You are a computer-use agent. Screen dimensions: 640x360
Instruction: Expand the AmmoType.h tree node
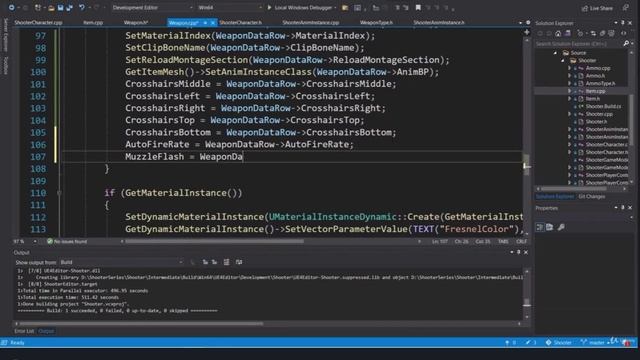tap(570, 83)
